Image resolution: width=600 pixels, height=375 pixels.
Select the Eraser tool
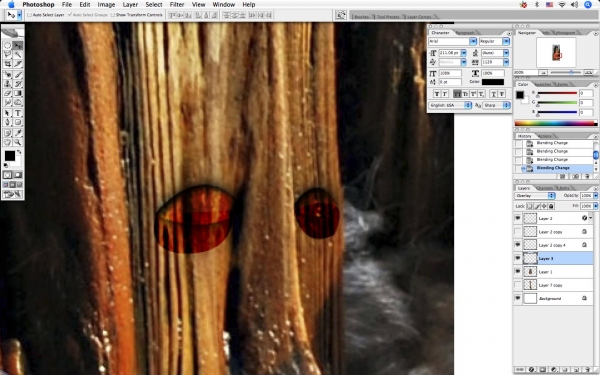(x=8, y=93)
